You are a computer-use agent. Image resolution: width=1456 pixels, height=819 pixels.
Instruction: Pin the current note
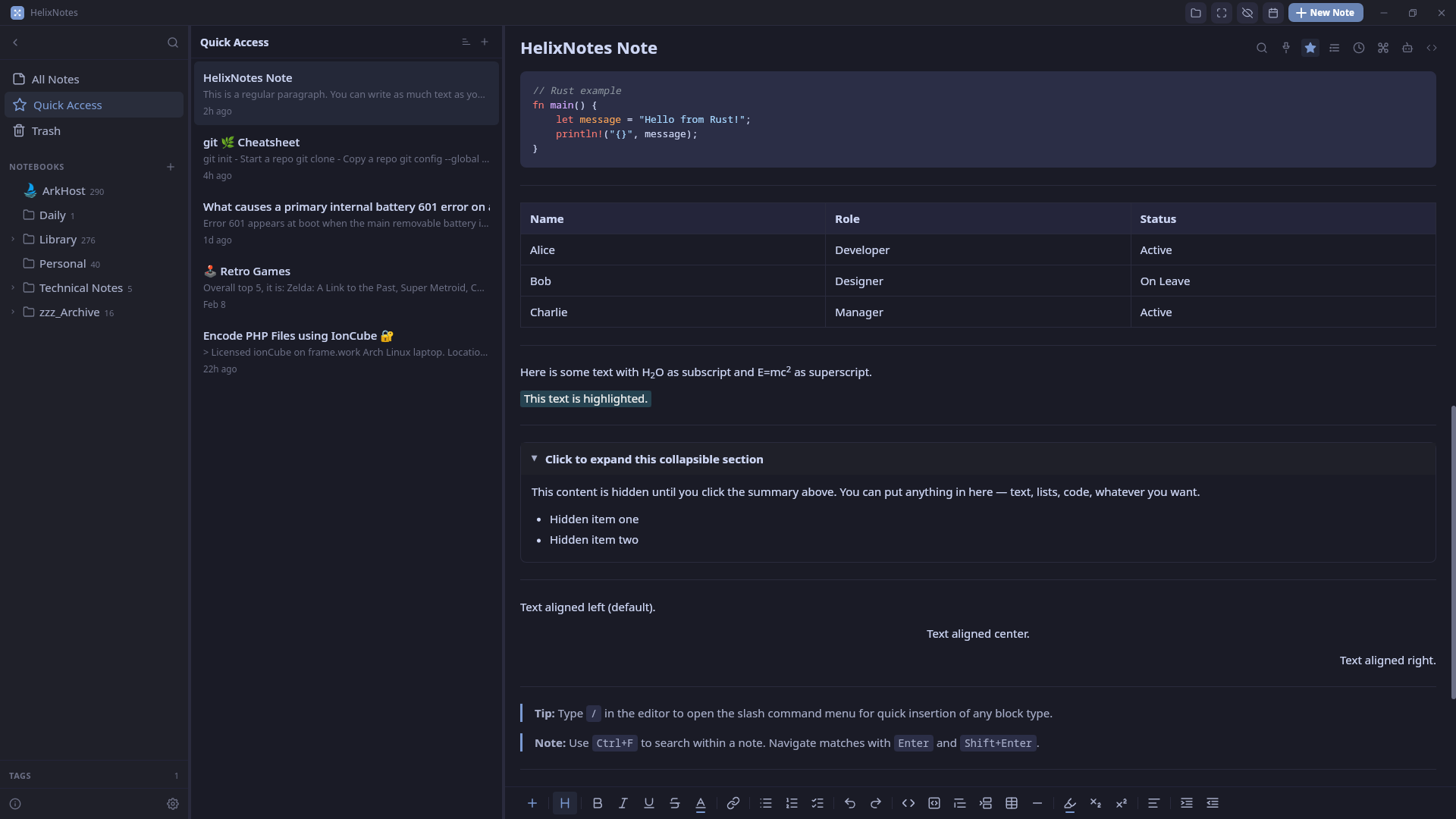(x=1286, y=48)
